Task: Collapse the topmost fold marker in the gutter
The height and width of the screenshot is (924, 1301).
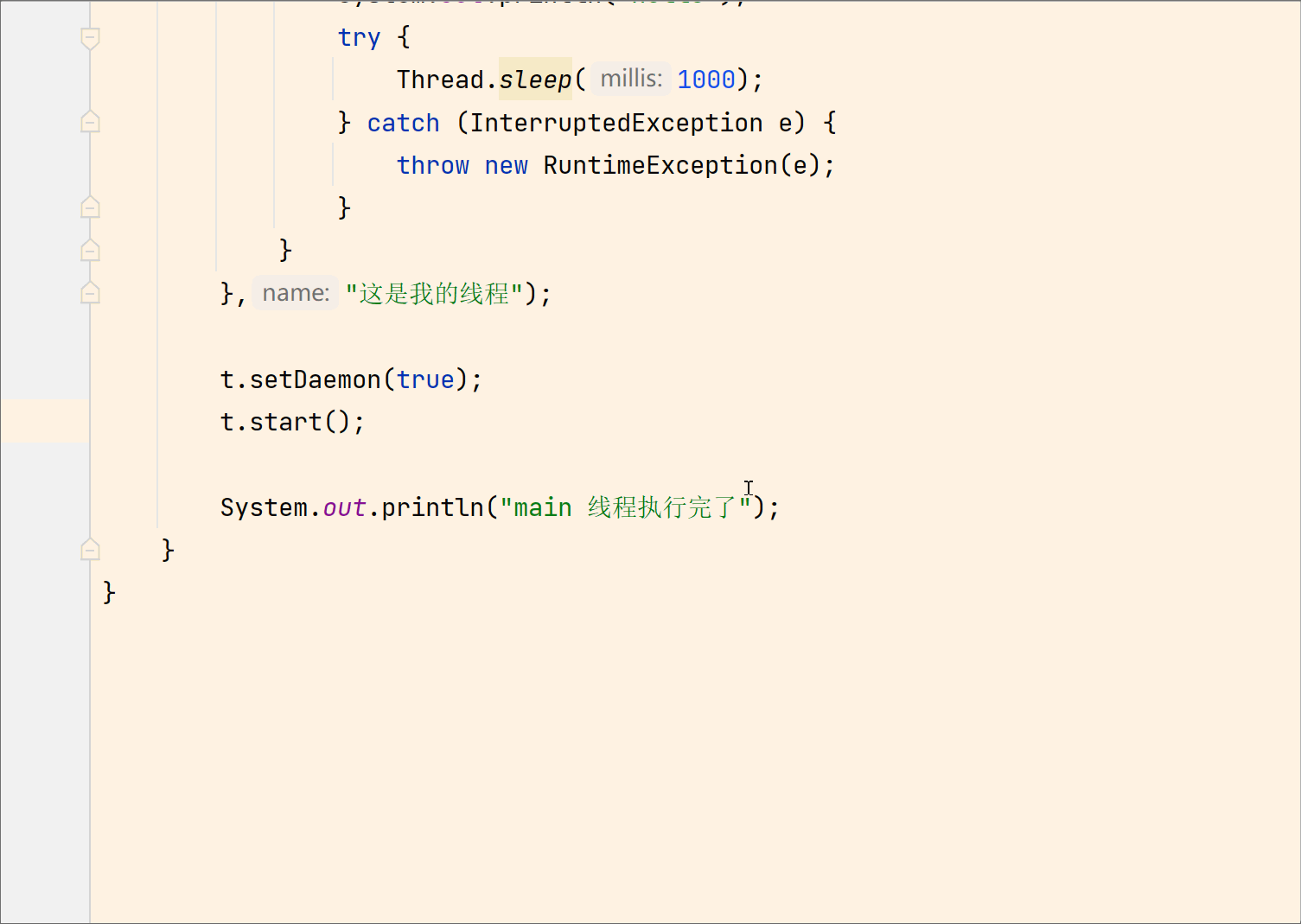Action: 89,37
